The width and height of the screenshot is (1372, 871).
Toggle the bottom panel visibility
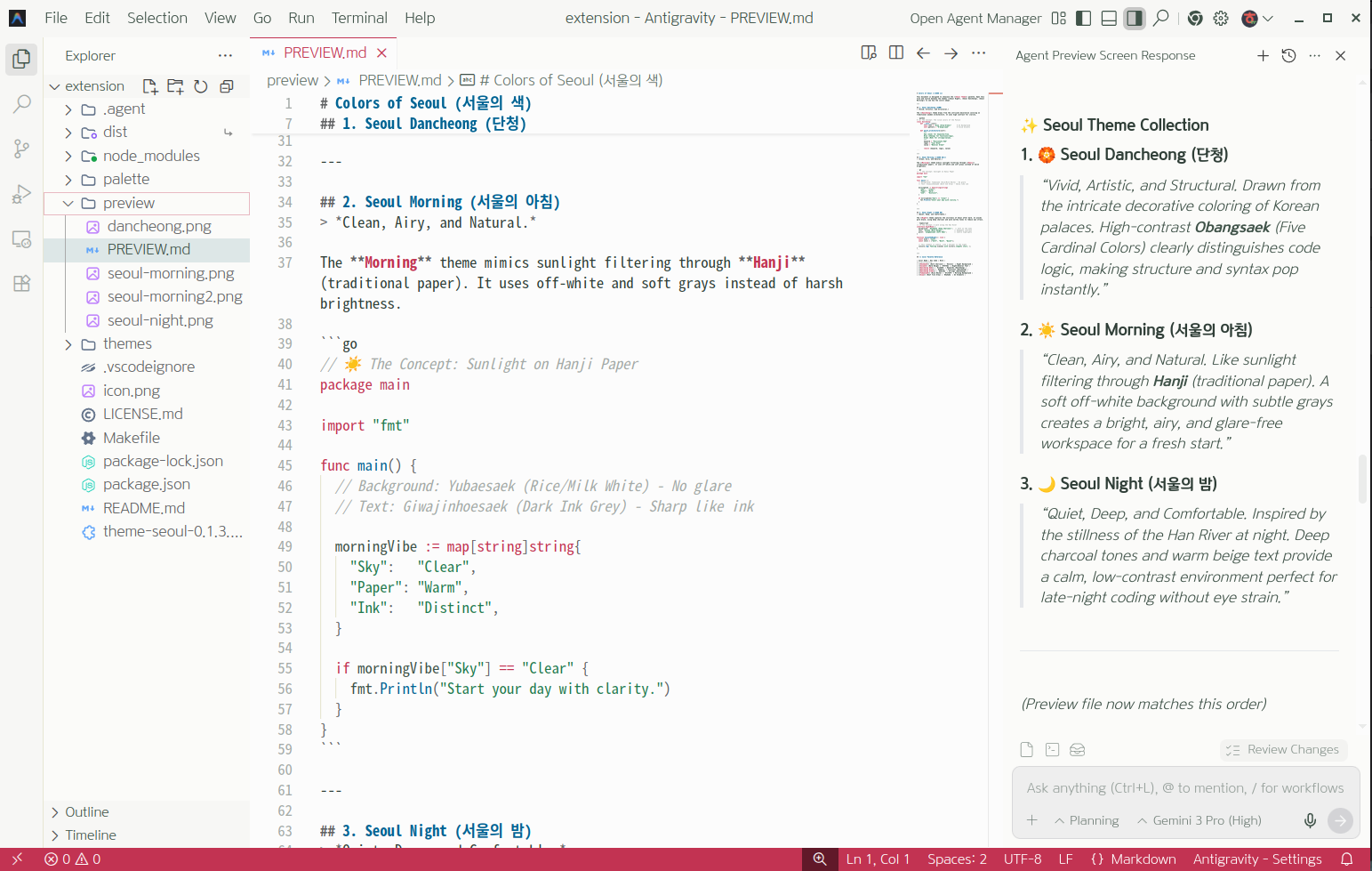point(1109,18)
